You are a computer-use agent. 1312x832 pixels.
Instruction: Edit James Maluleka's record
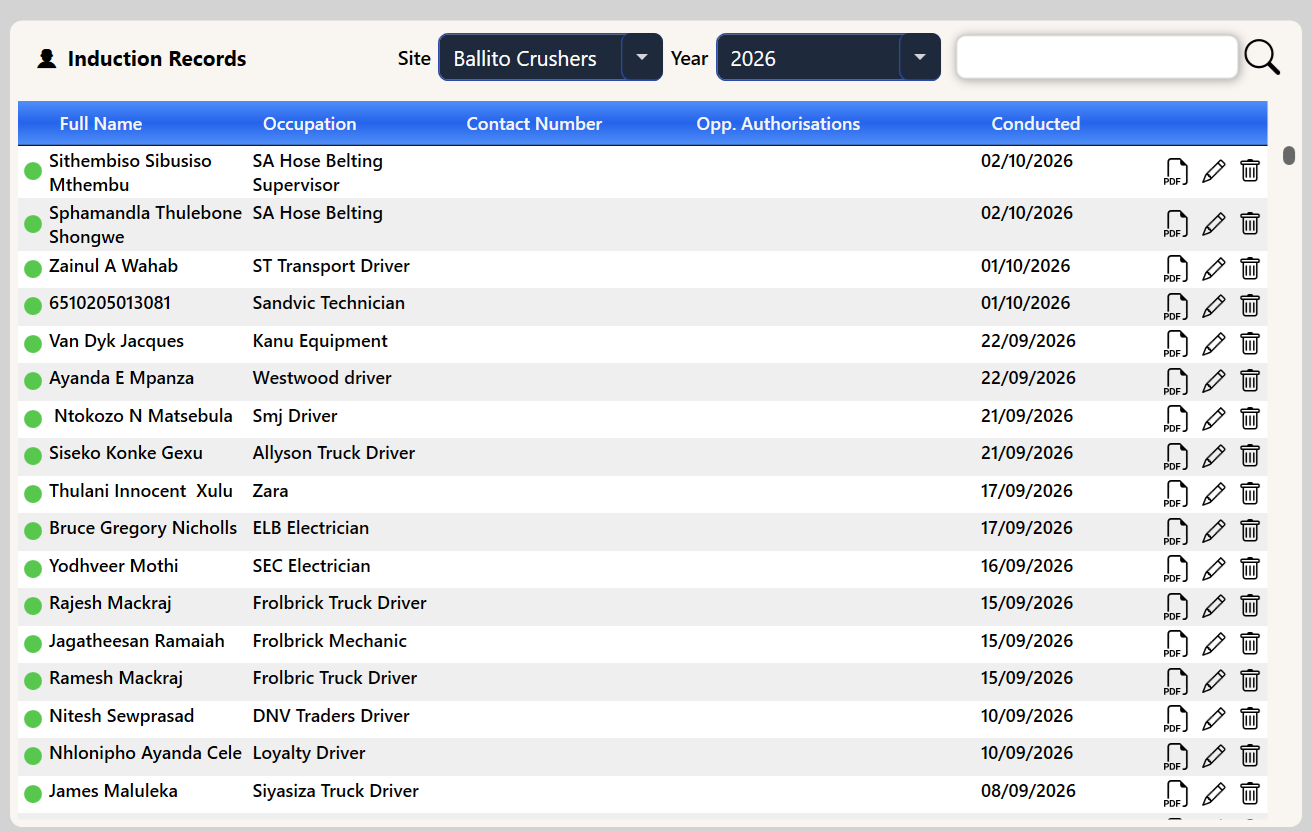click(1213, 794)
